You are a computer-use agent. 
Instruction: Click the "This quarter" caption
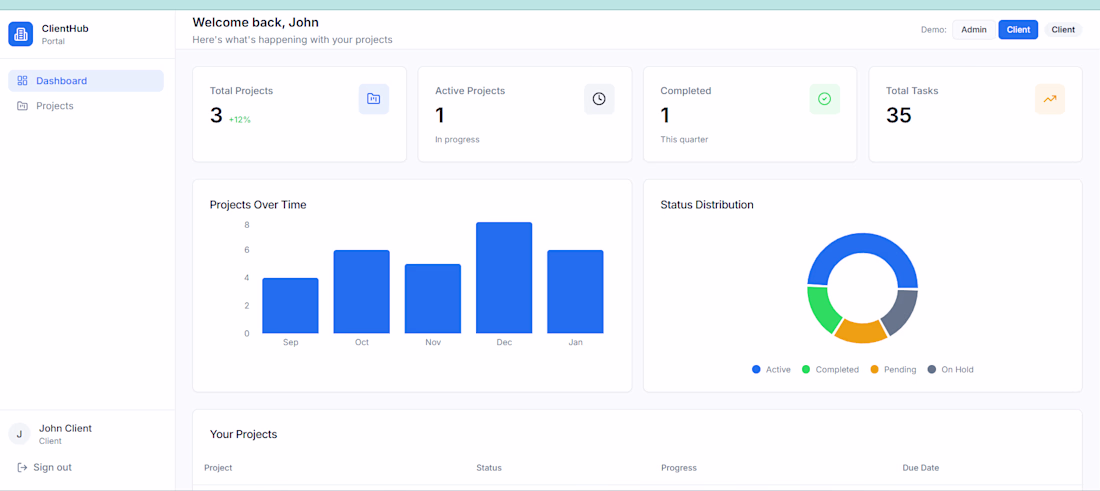[684, 140]
